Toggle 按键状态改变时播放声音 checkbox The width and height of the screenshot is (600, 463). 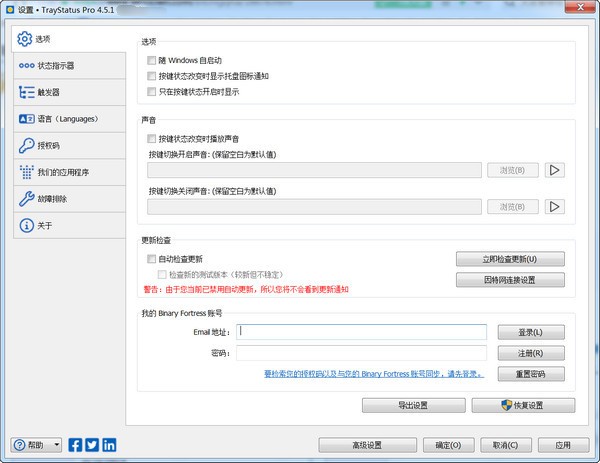tap(152, 138)
